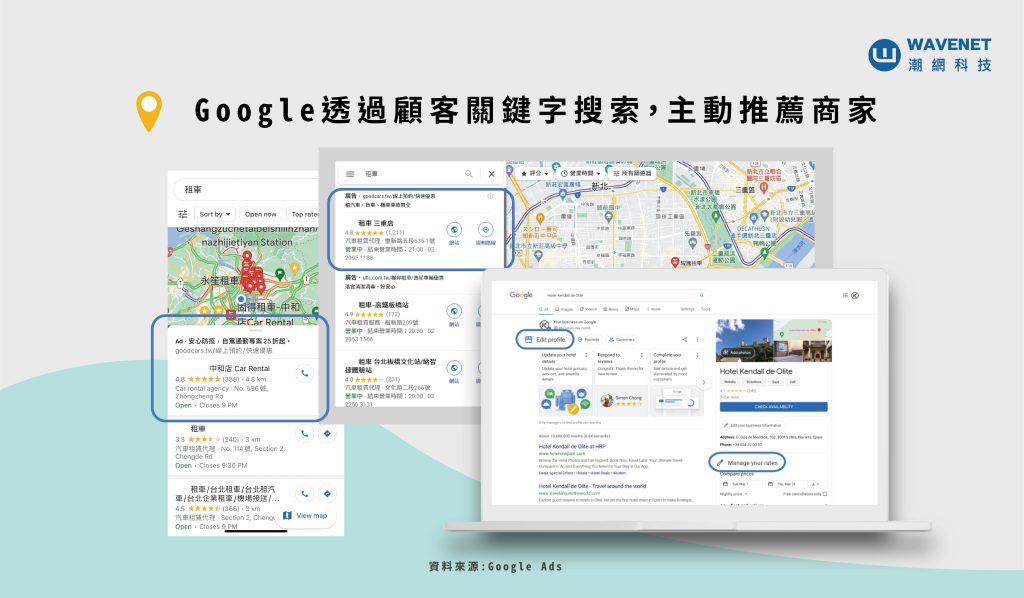The width and height of the screenshot is (1024, 598).
Task: Open the Complete your profile card menu
Action: coord(697,355)
